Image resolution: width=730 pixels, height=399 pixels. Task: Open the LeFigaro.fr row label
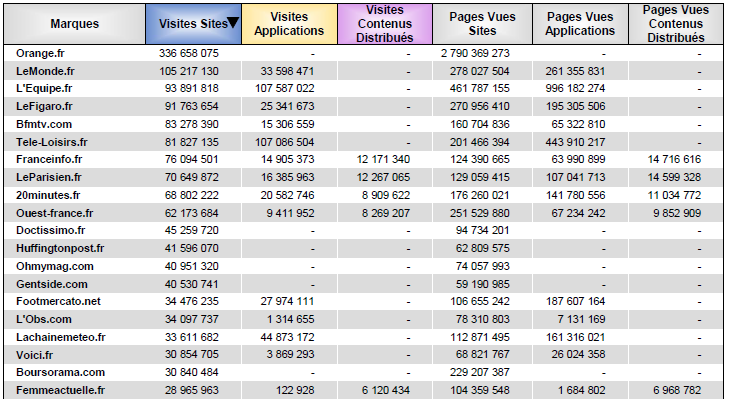(44, 107)
